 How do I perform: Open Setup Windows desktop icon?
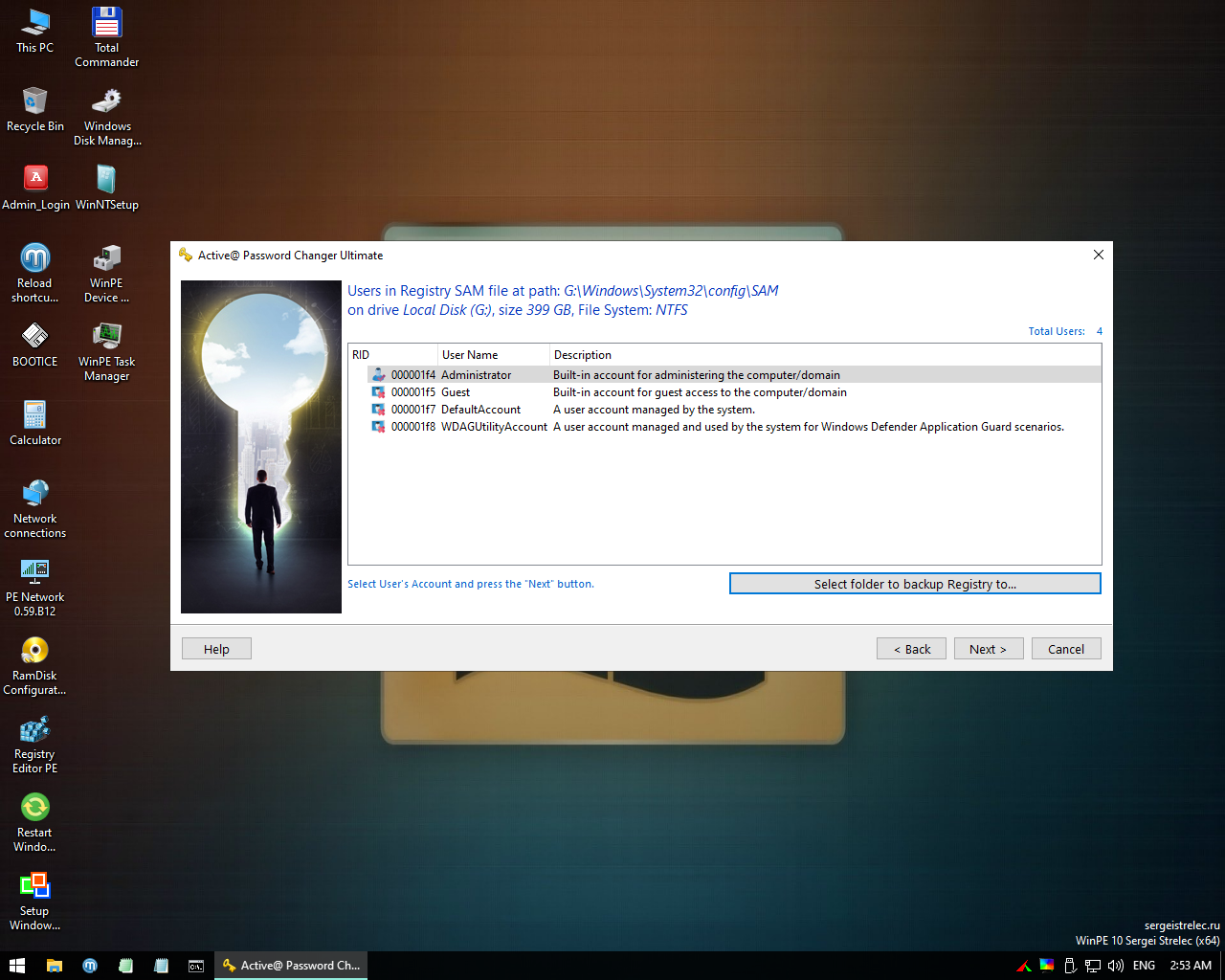point(35,901)
